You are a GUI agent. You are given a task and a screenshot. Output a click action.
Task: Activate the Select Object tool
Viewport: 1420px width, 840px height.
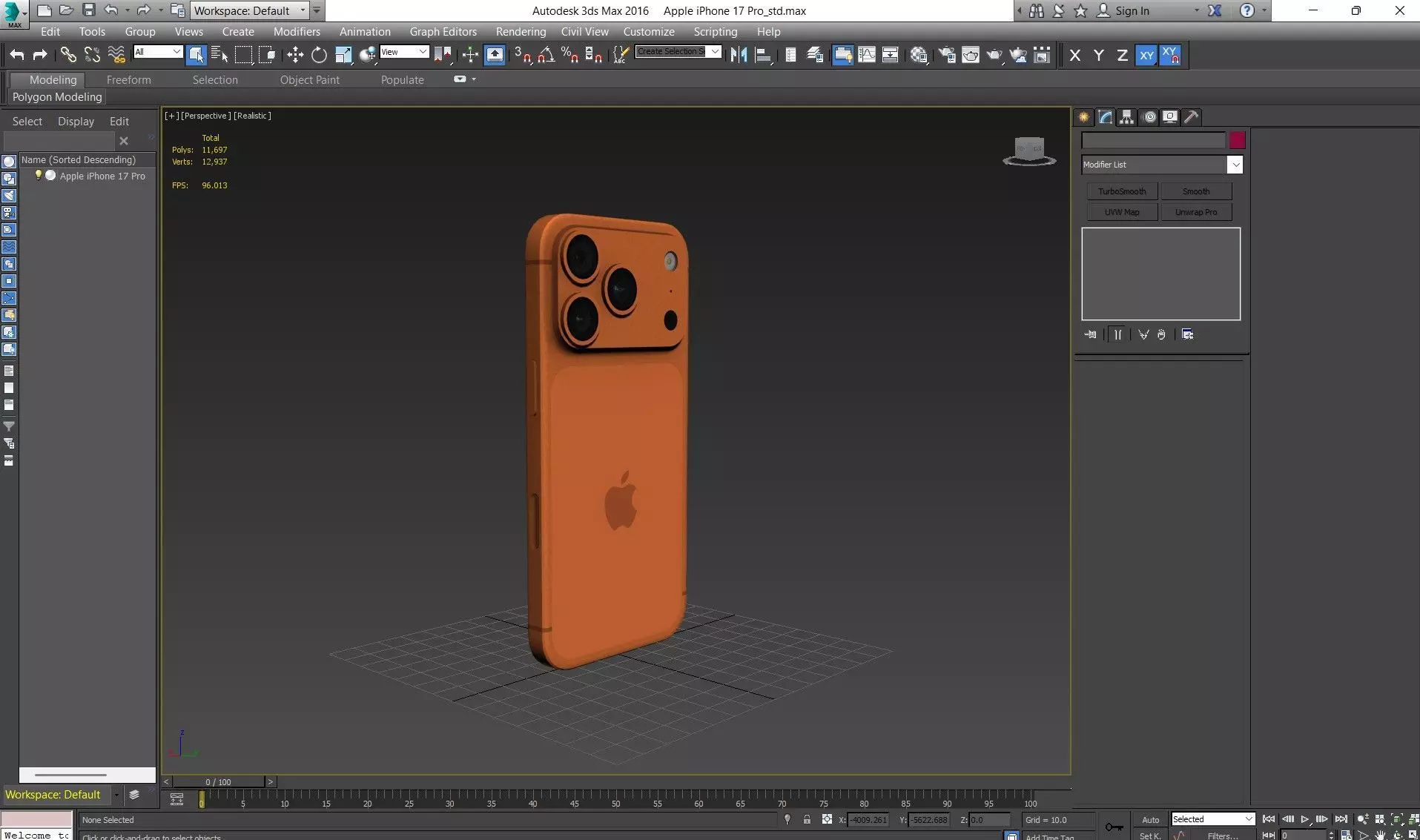(196, 55)
